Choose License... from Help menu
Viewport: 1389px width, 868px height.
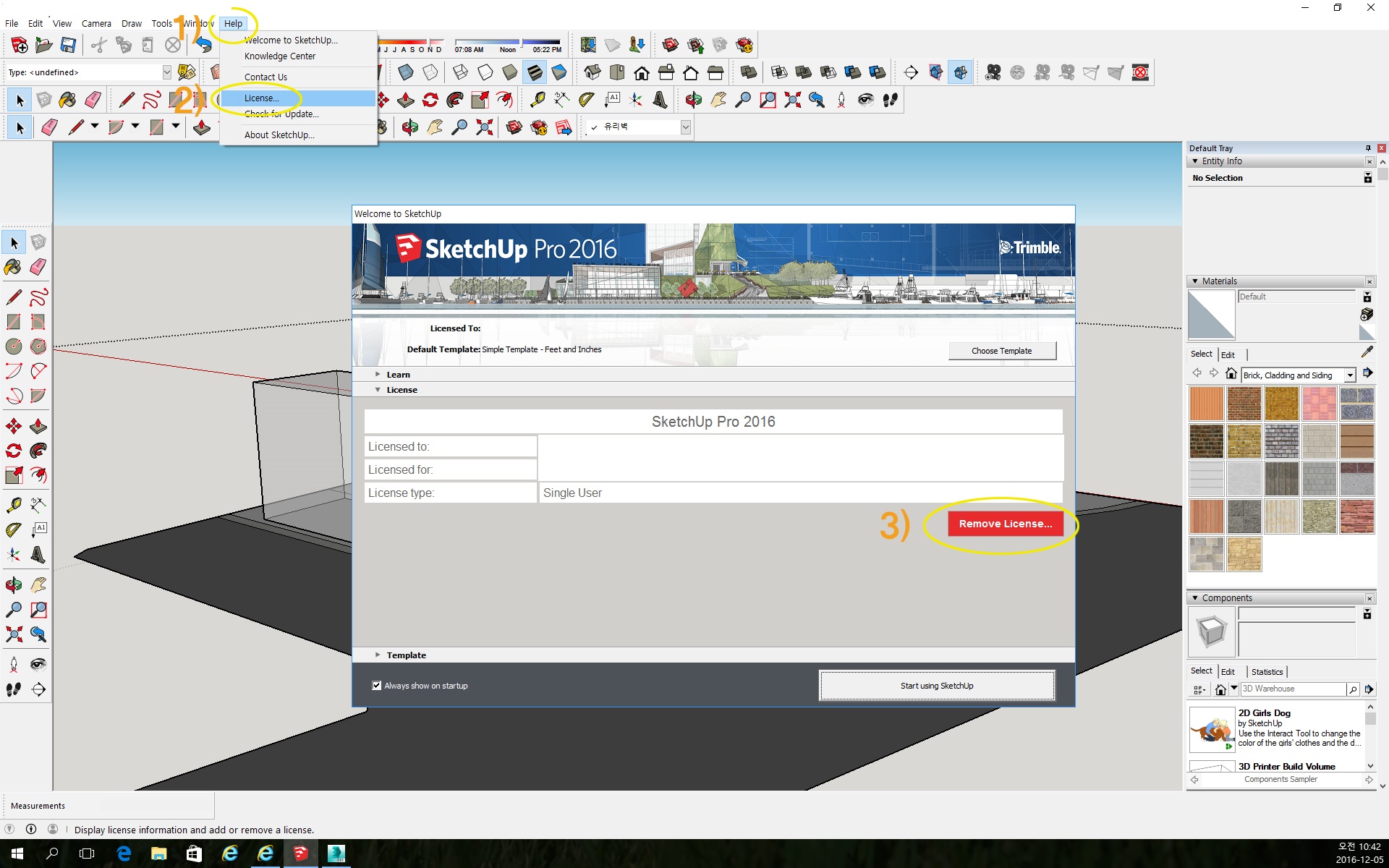point(298,98)
